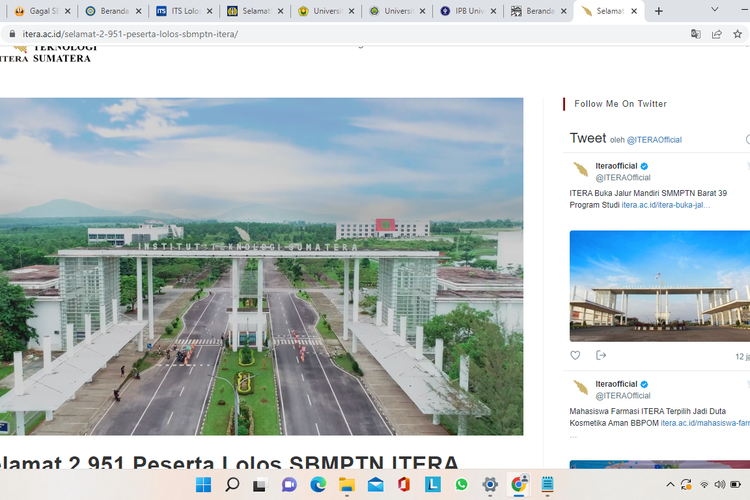
Task: Like the ITERA Jalur Mandiri tweet
Action: (x=575, y=355)
